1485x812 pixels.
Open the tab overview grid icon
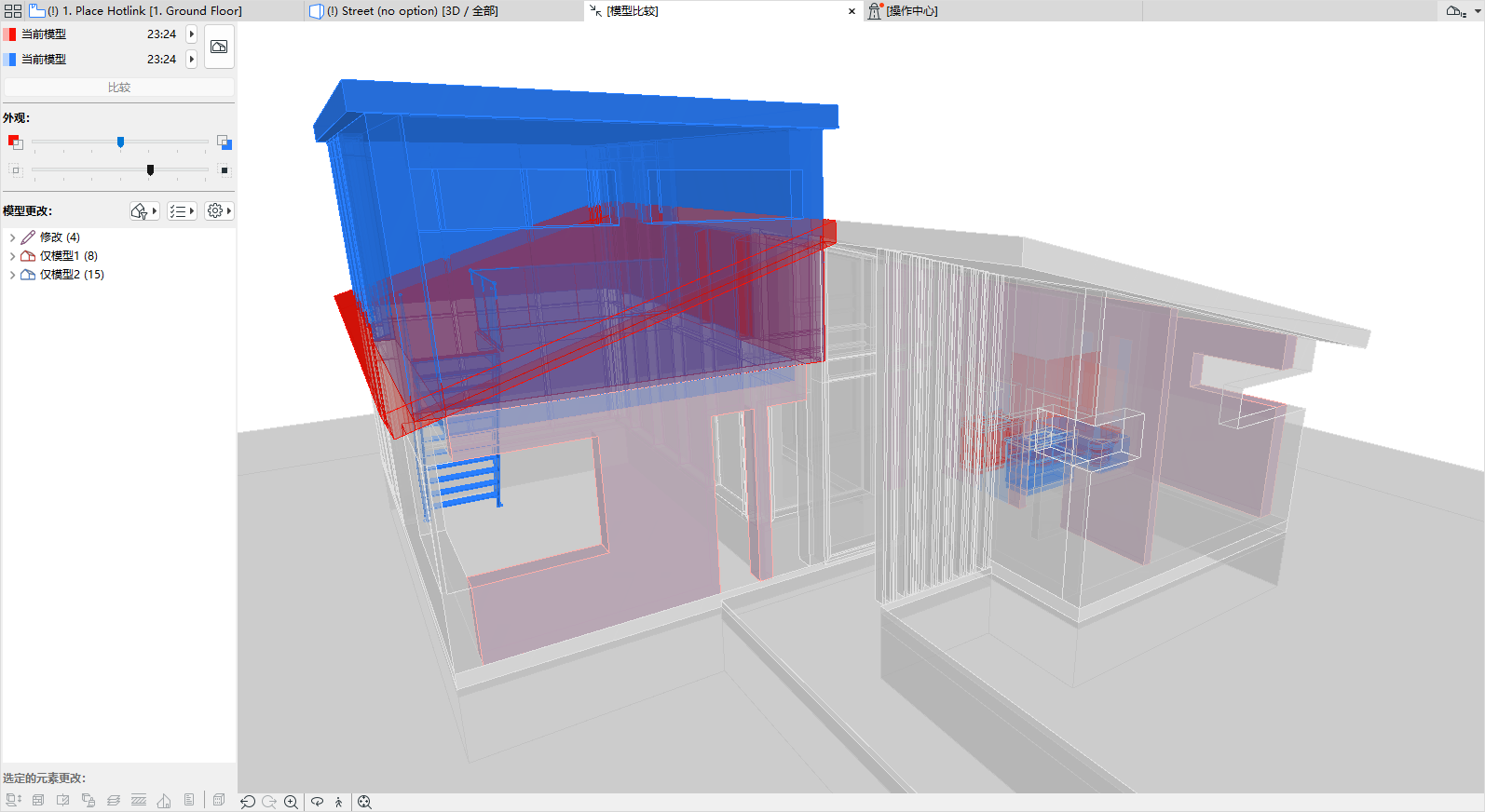tap(13, 11)
